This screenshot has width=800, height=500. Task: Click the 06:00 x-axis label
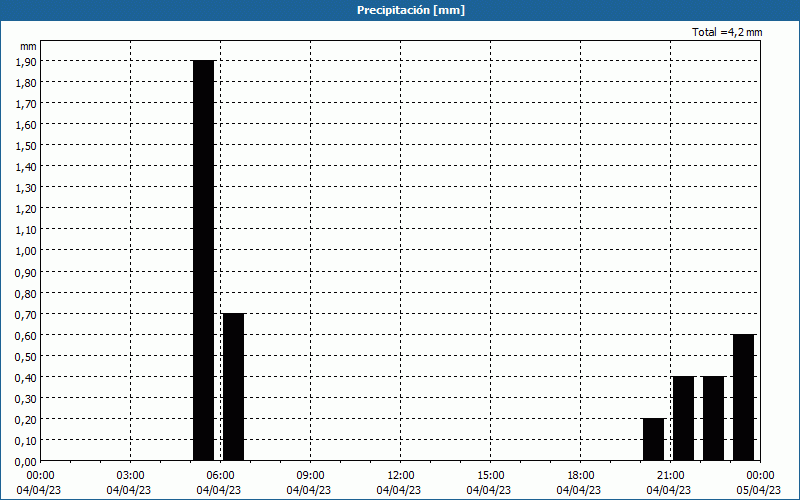pos(220,476)
